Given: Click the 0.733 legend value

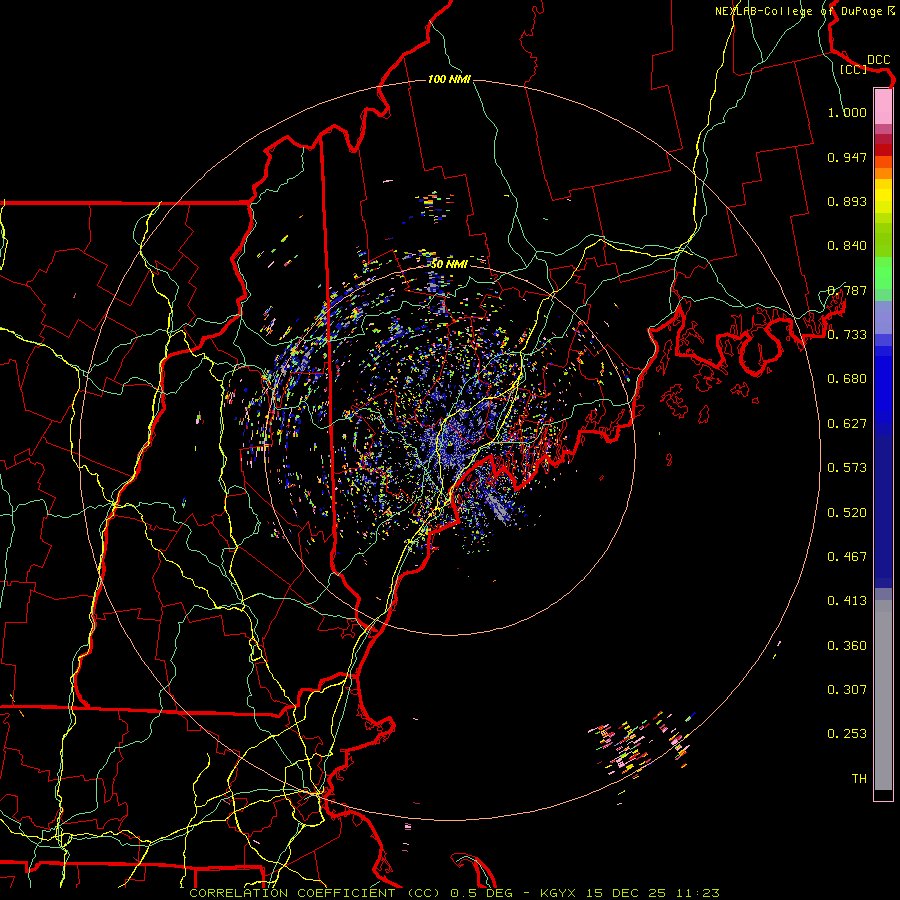Looking at the screenshot, I should click(x=847, y=335).
